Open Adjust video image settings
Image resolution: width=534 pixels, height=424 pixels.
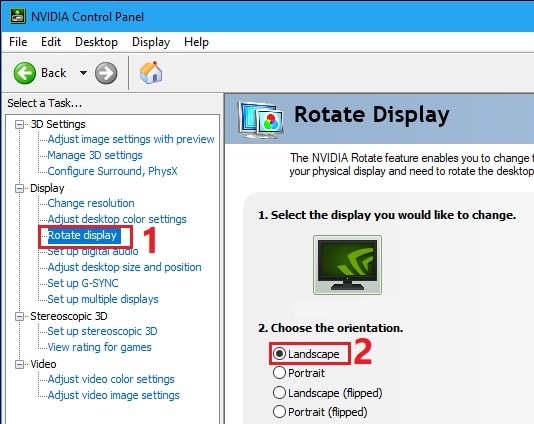[113, 395]
